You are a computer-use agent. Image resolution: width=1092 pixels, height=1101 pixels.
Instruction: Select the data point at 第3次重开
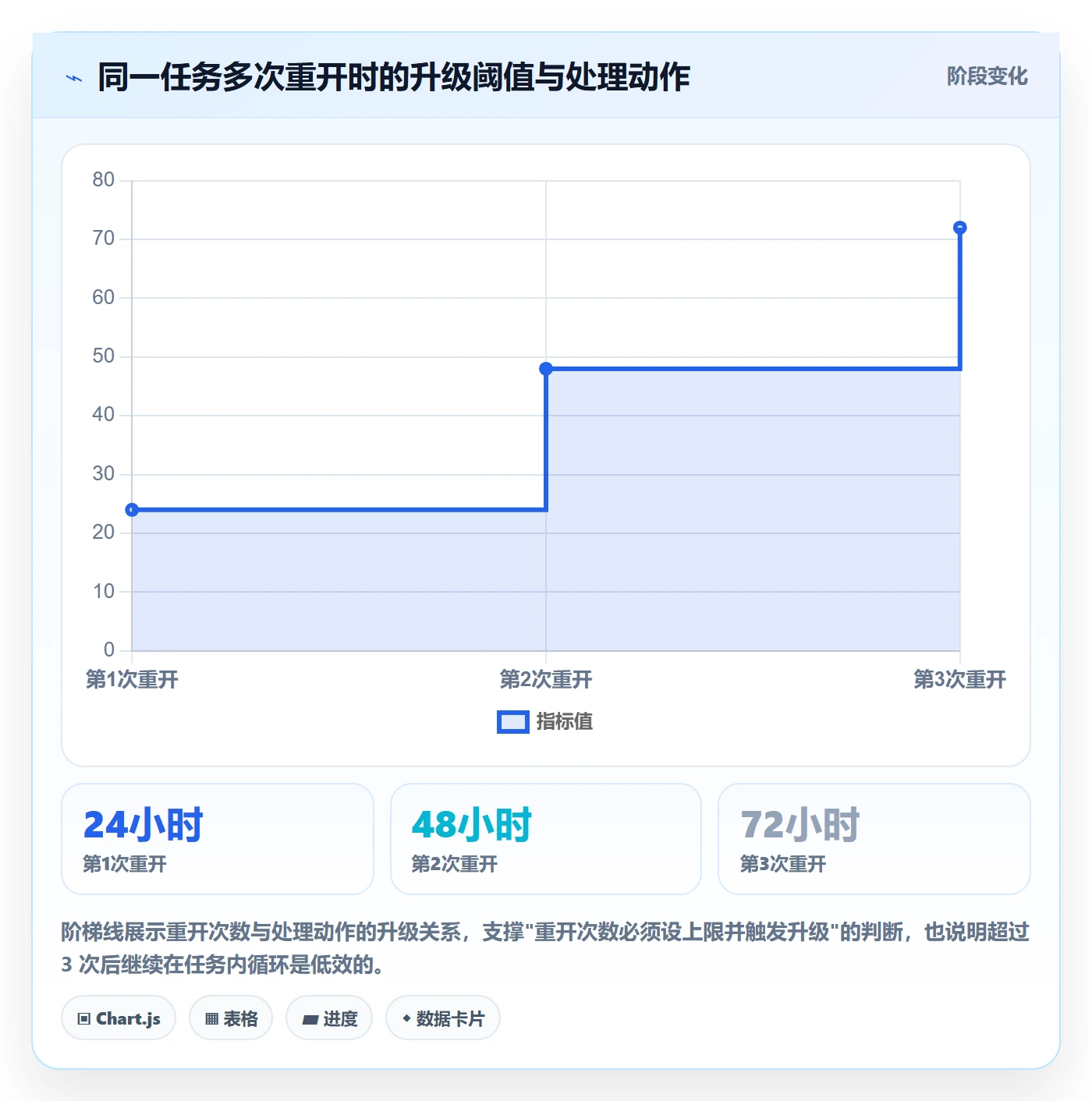coord(960,228)
